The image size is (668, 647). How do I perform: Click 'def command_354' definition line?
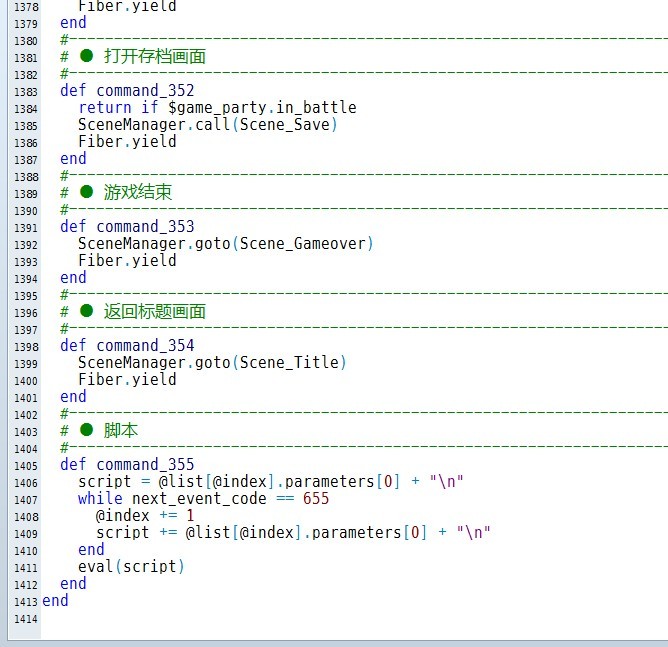tap(127, 345)
